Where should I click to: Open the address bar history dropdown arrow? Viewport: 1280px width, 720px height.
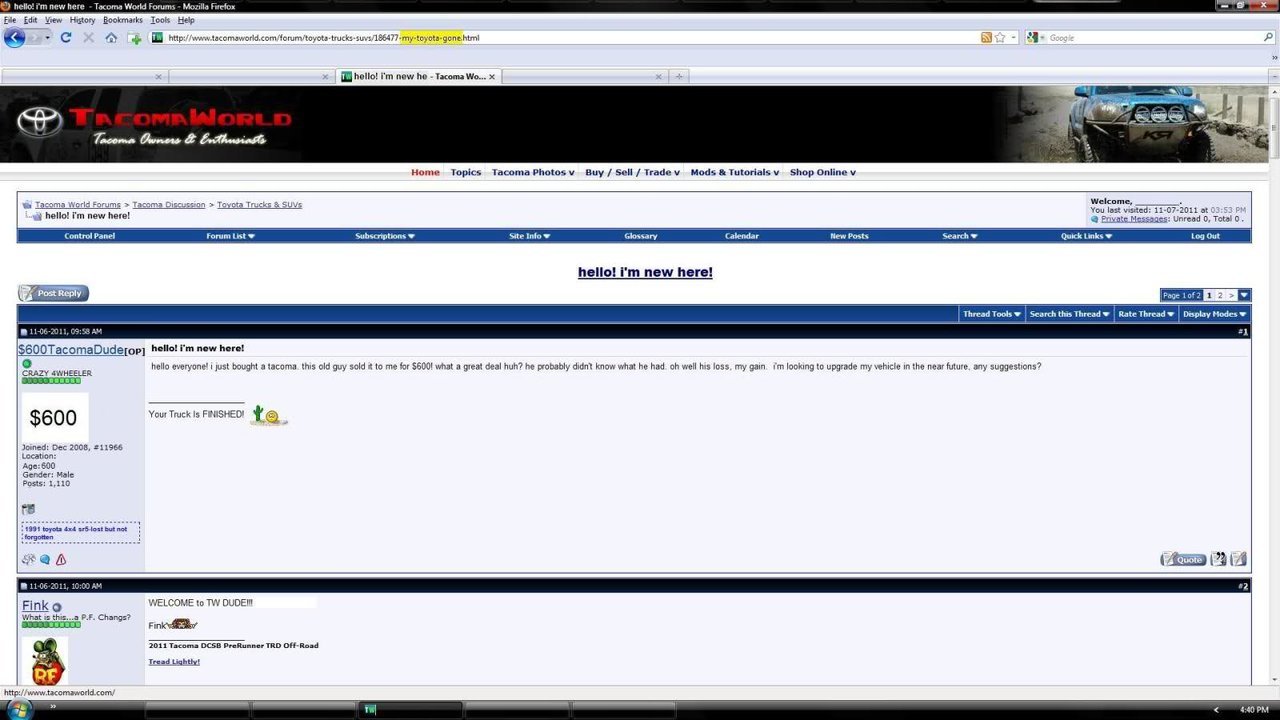coord(1013,38)
